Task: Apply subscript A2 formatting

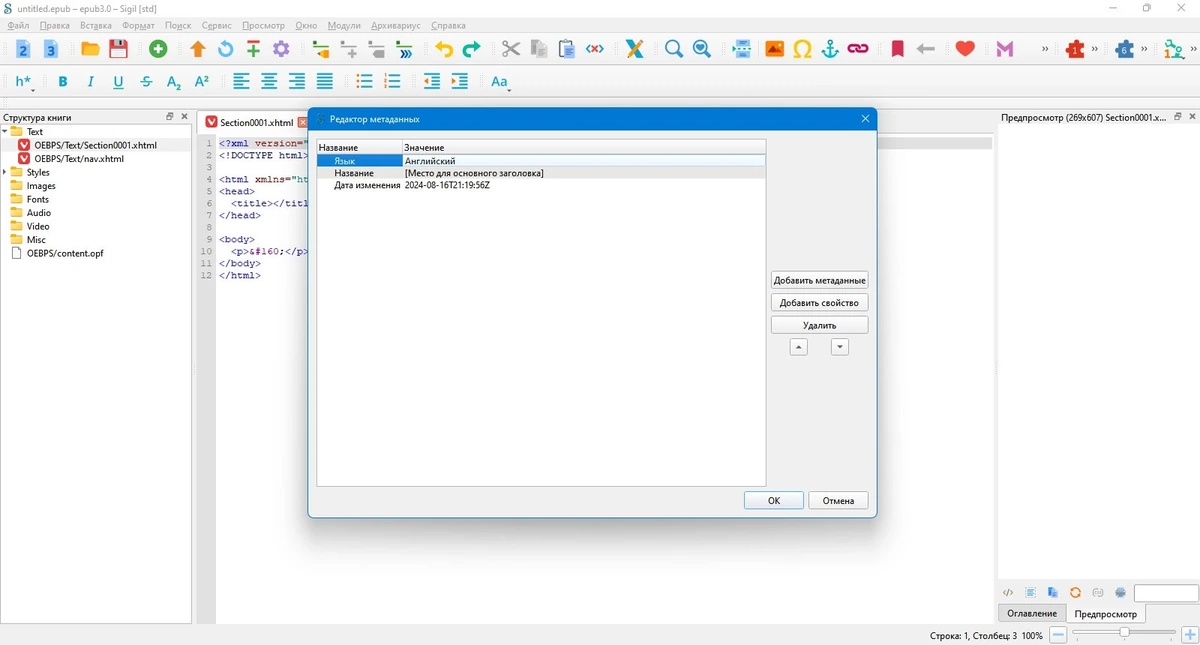Action: (x=174, y=82)
